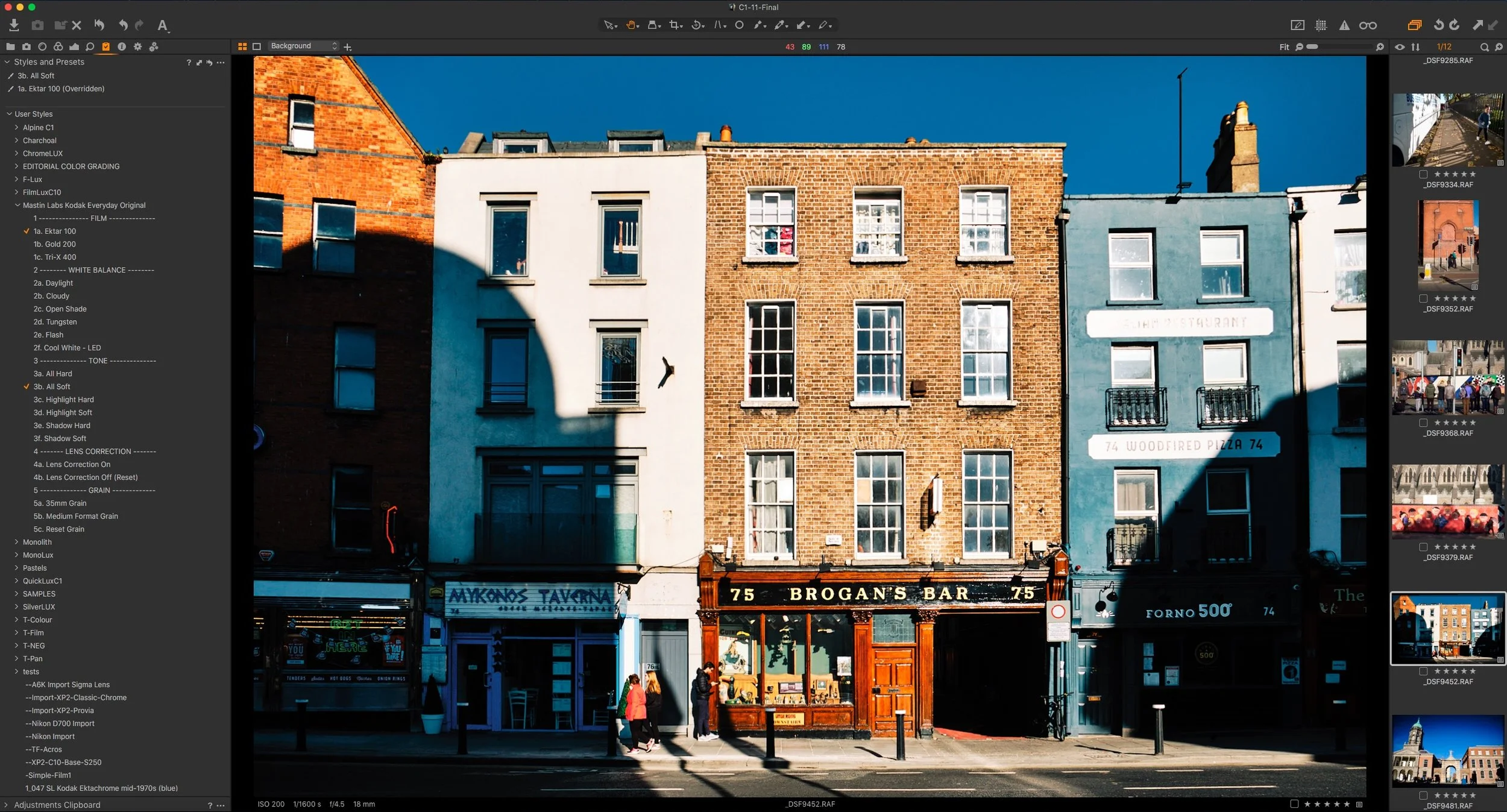
Task: Apply the 4a. Lens Correction On style
Action: pos(72,464)
